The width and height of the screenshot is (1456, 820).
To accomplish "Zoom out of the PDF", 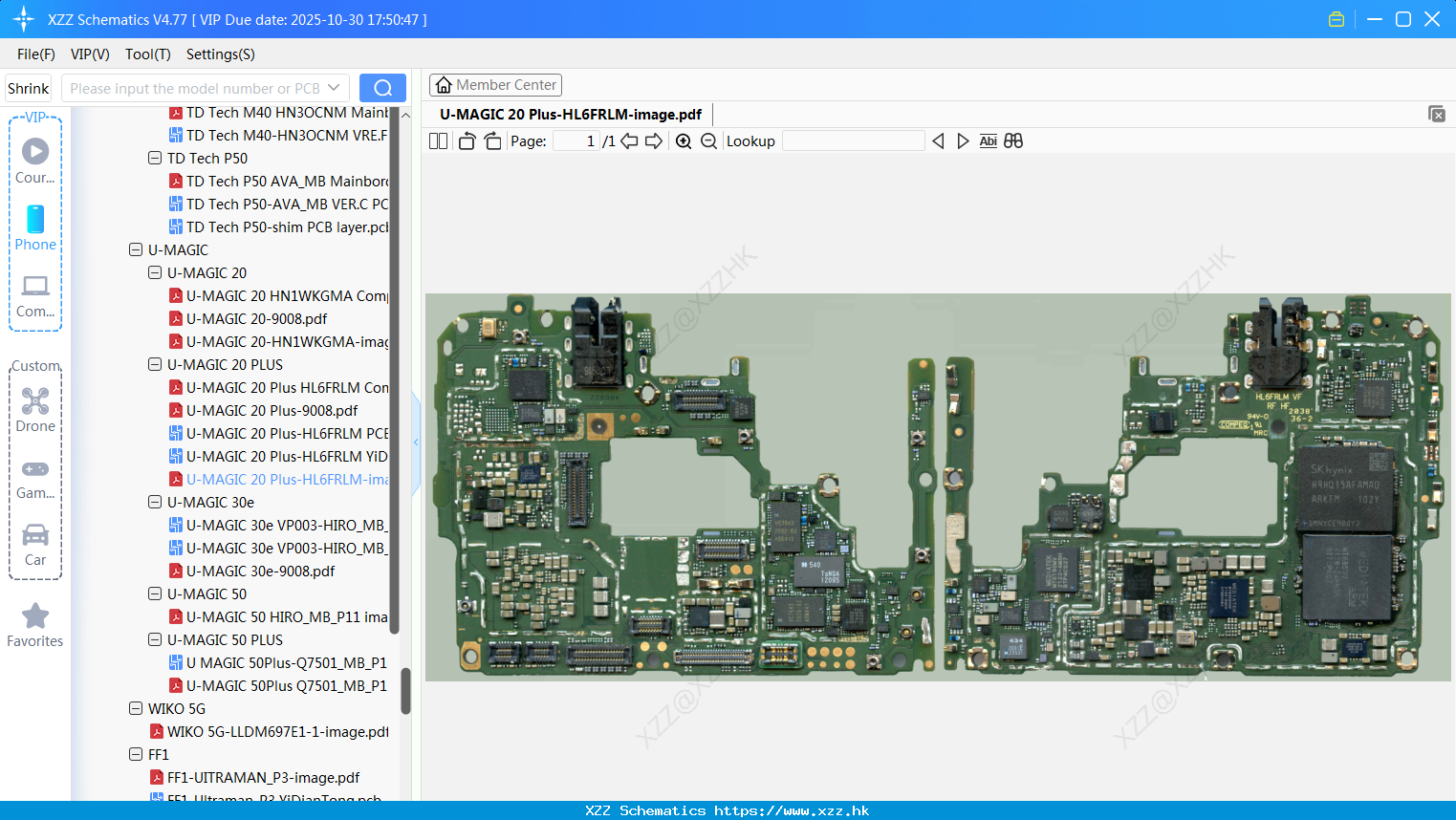I will 708,141.
